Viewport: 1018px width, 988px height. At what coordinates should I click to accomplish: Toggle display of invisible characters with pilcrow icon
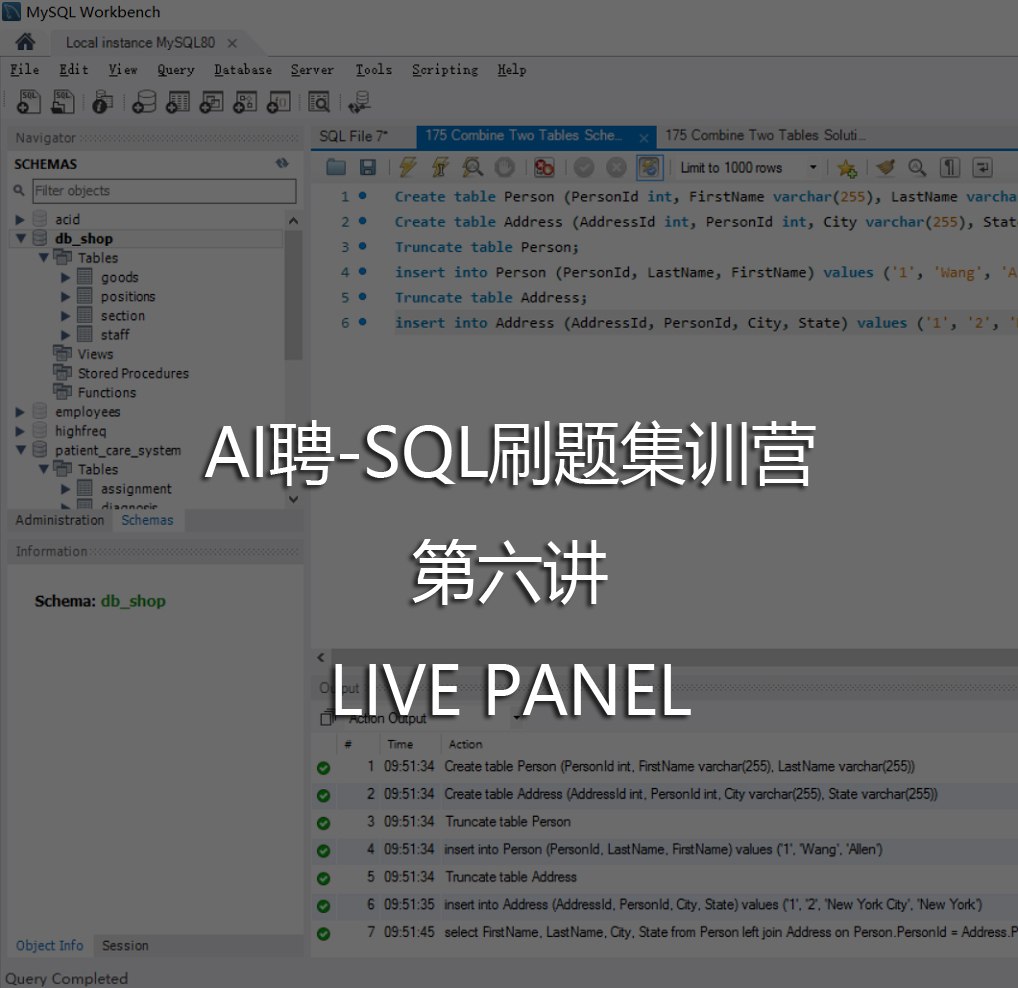pyautogui.click(x=950, y=167)
